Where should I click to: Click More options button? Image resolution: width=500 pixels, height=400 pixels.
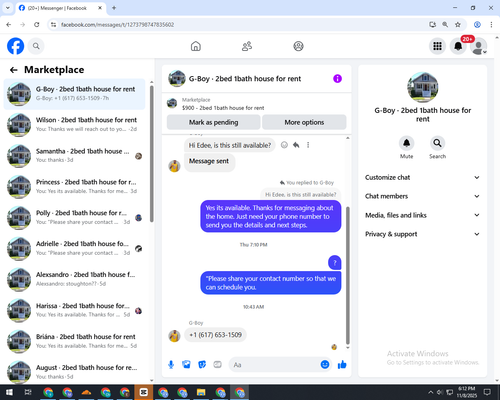[304, 122]
